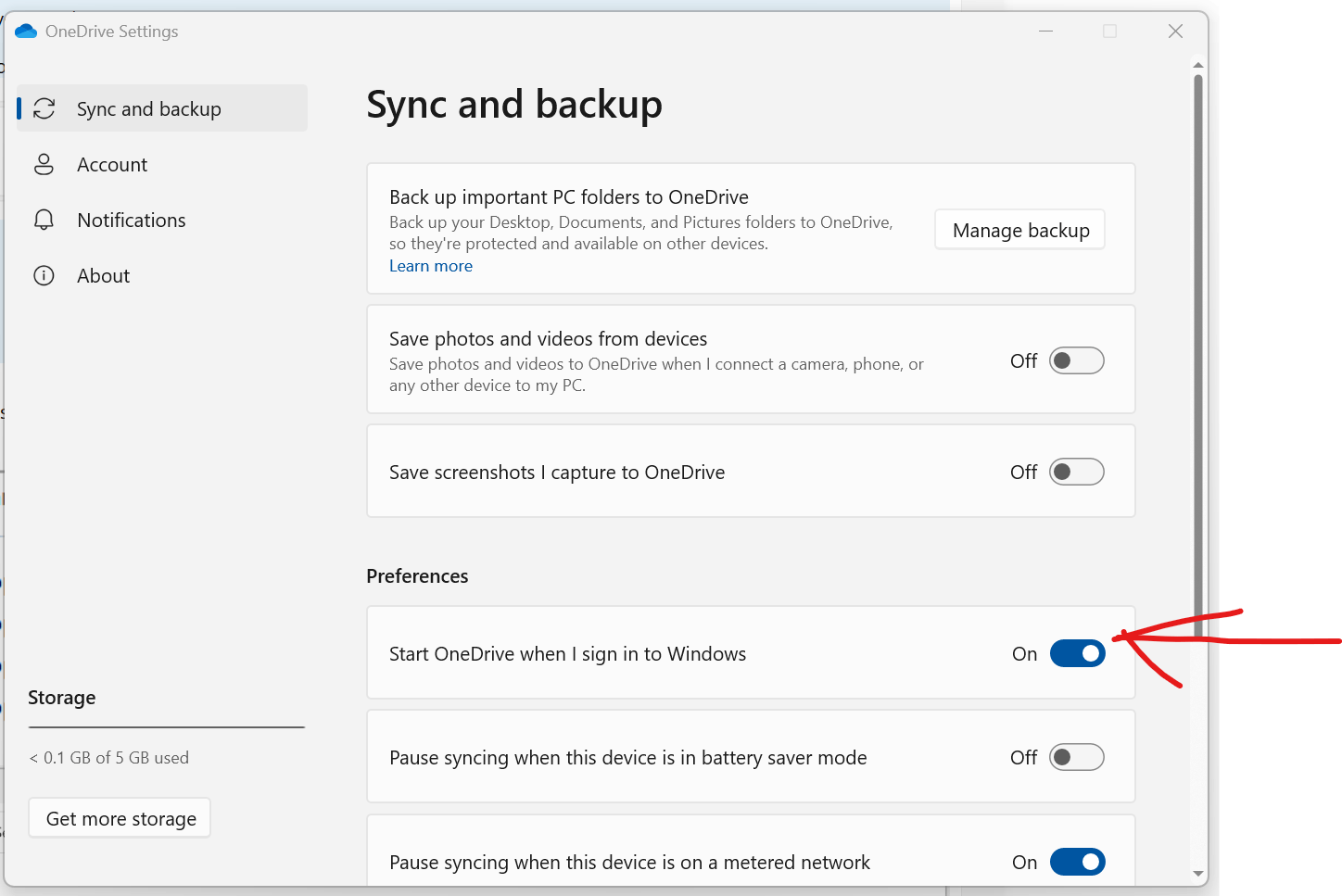Image resolution: width=1342 pixels, height=896 pixels.
Task: Enable Save screenshots I capture to OneDrive
Action: 1077,472
